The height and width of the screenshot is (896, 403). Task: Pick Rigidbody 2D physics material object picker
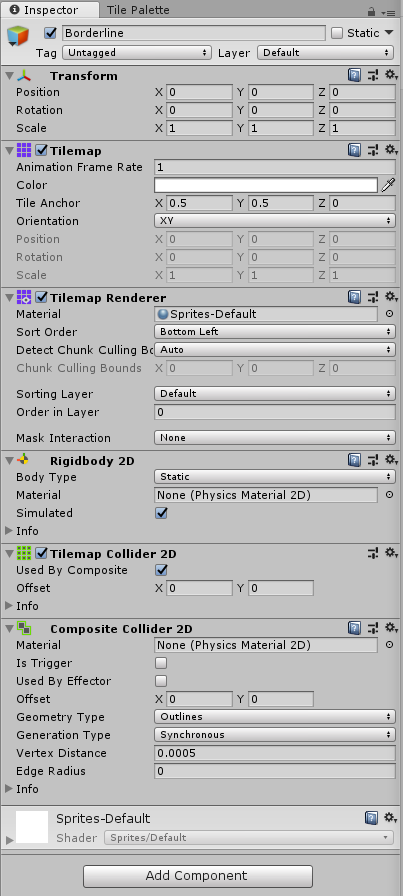(x=389, y=495)
